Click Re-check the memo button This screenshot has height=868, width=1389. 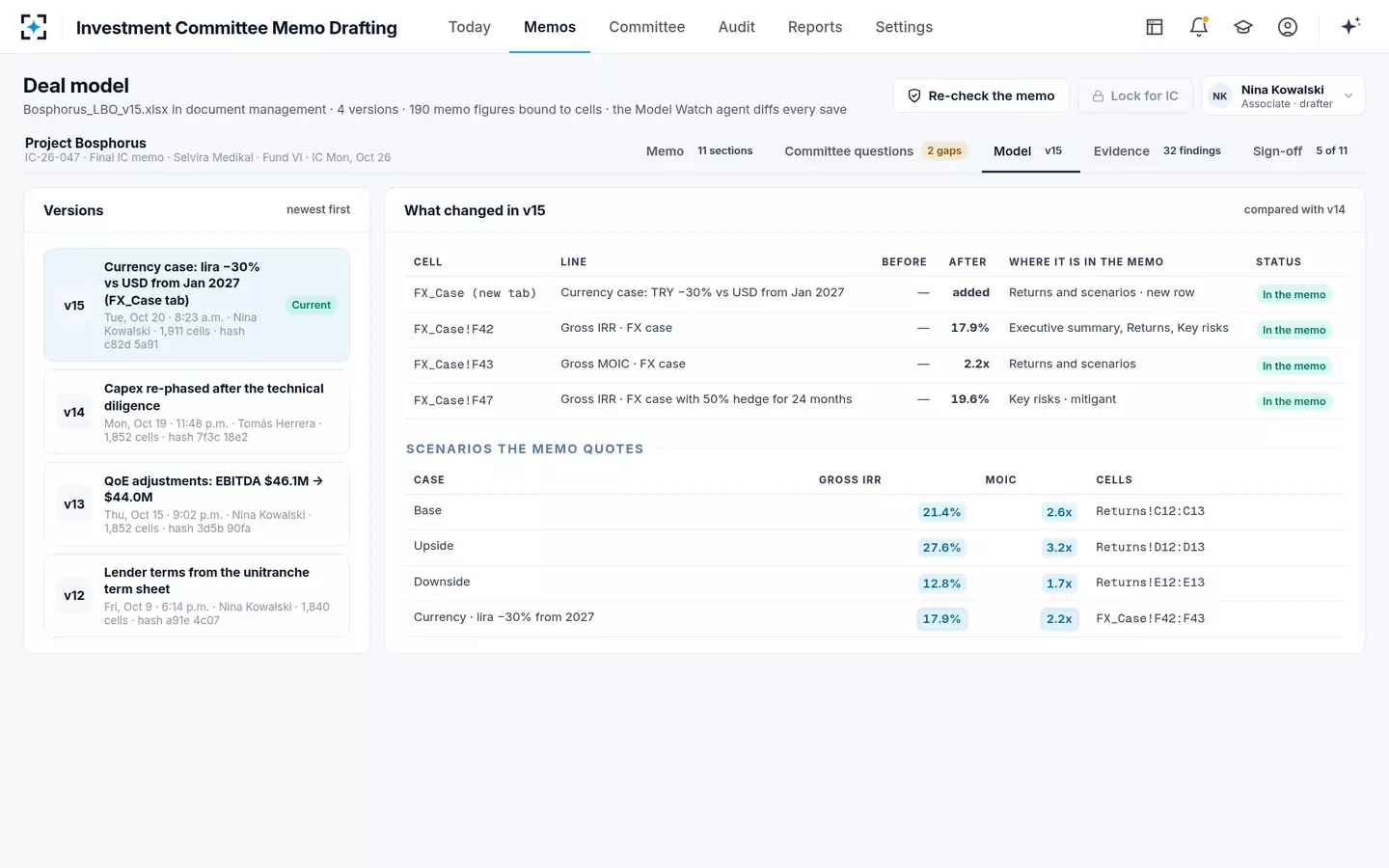tap(981, 95)
